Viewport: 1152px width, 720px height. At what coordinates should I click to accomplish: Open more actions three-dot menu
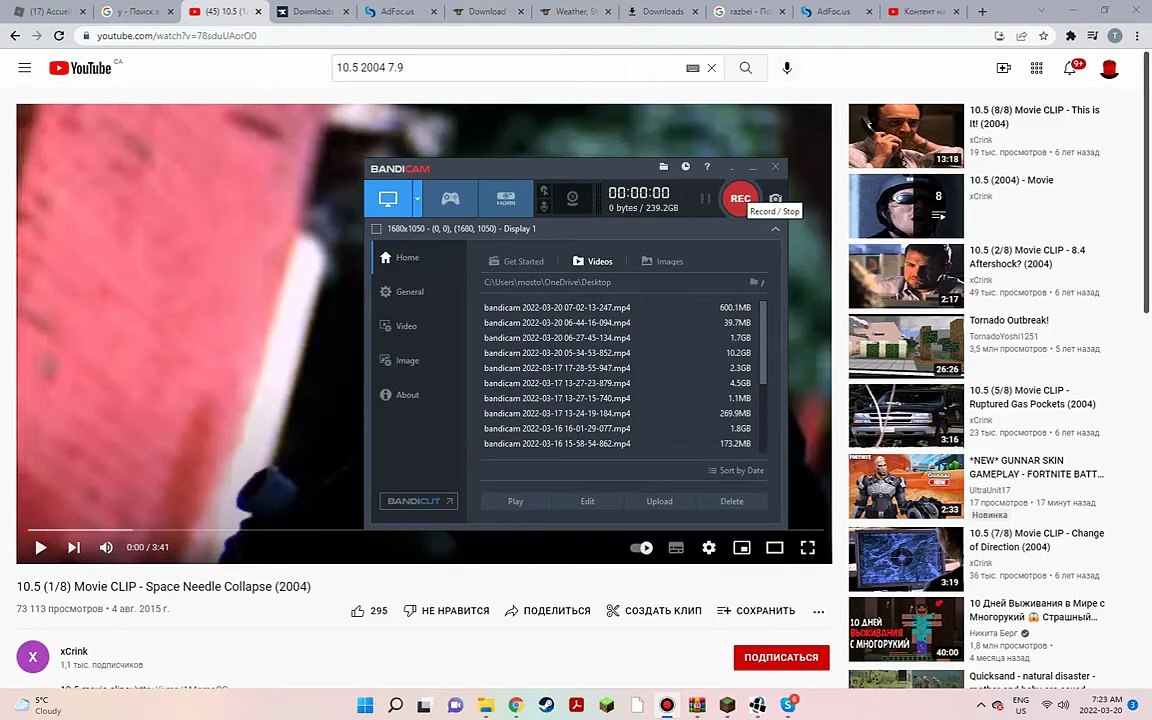coord(818,611)
